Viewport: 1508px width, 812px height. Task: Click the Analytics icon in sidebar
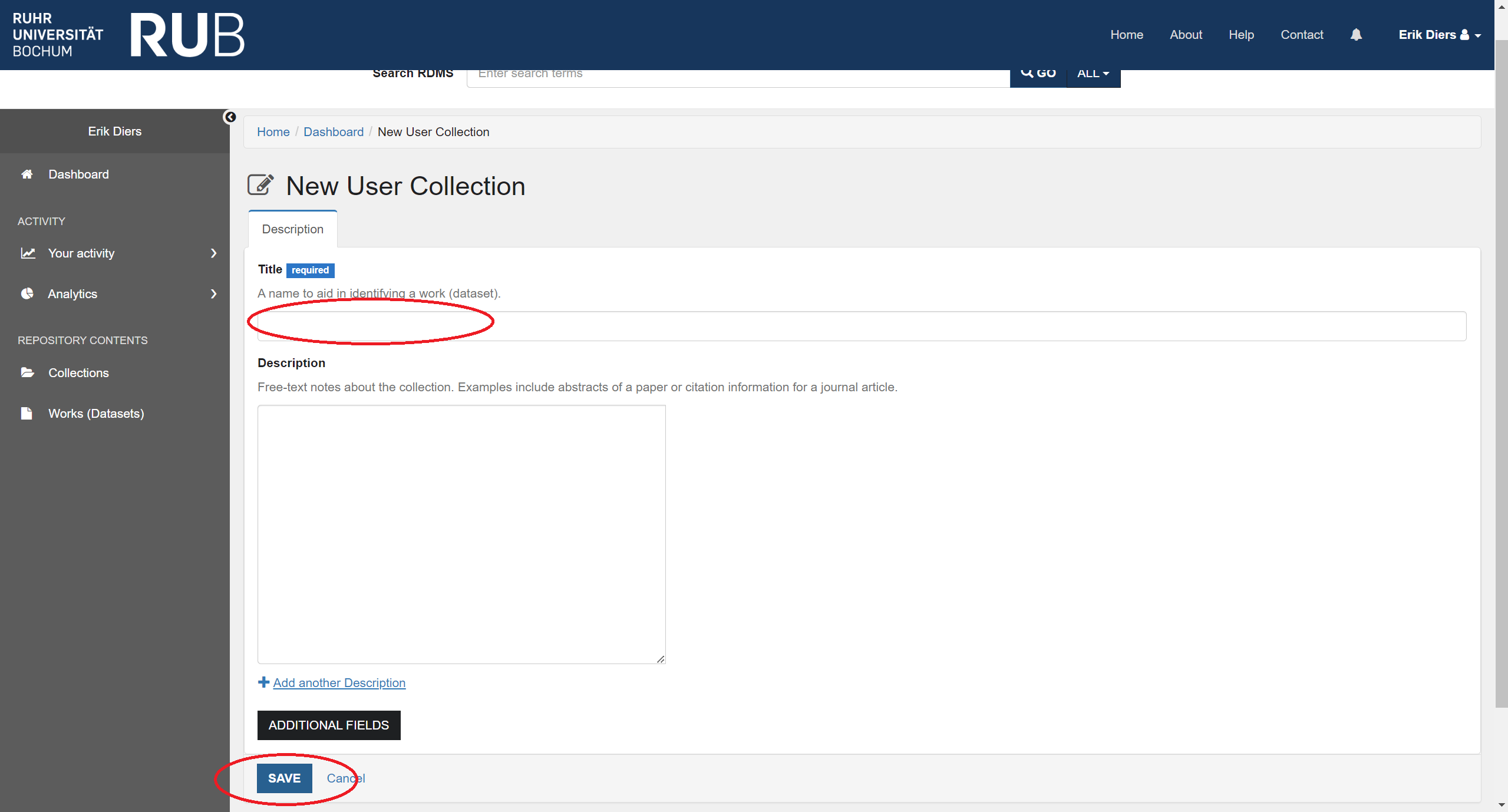(x=28, y=294)
